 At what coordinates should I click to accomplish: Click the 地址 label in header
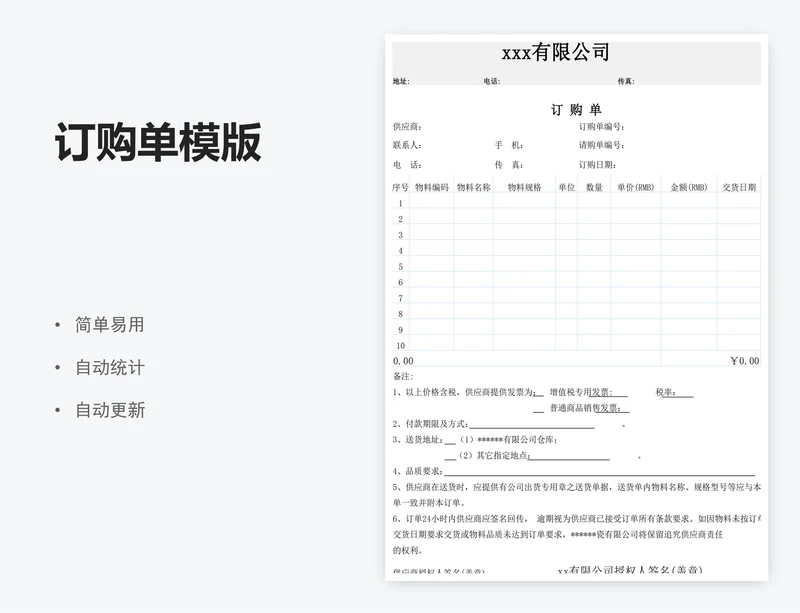[x=401, y=81]
